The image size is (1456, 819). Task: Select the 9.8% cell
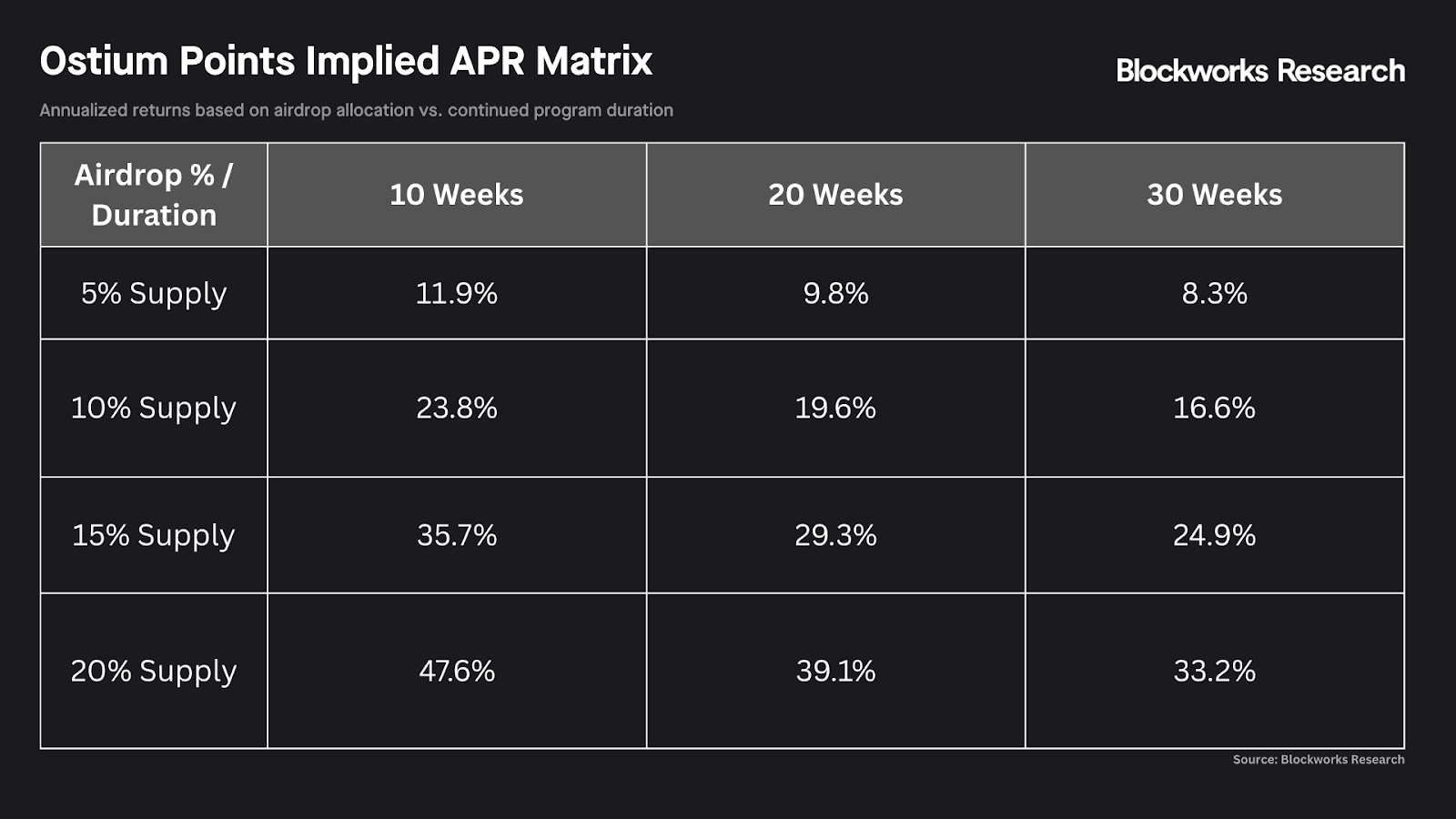[835, 293]
